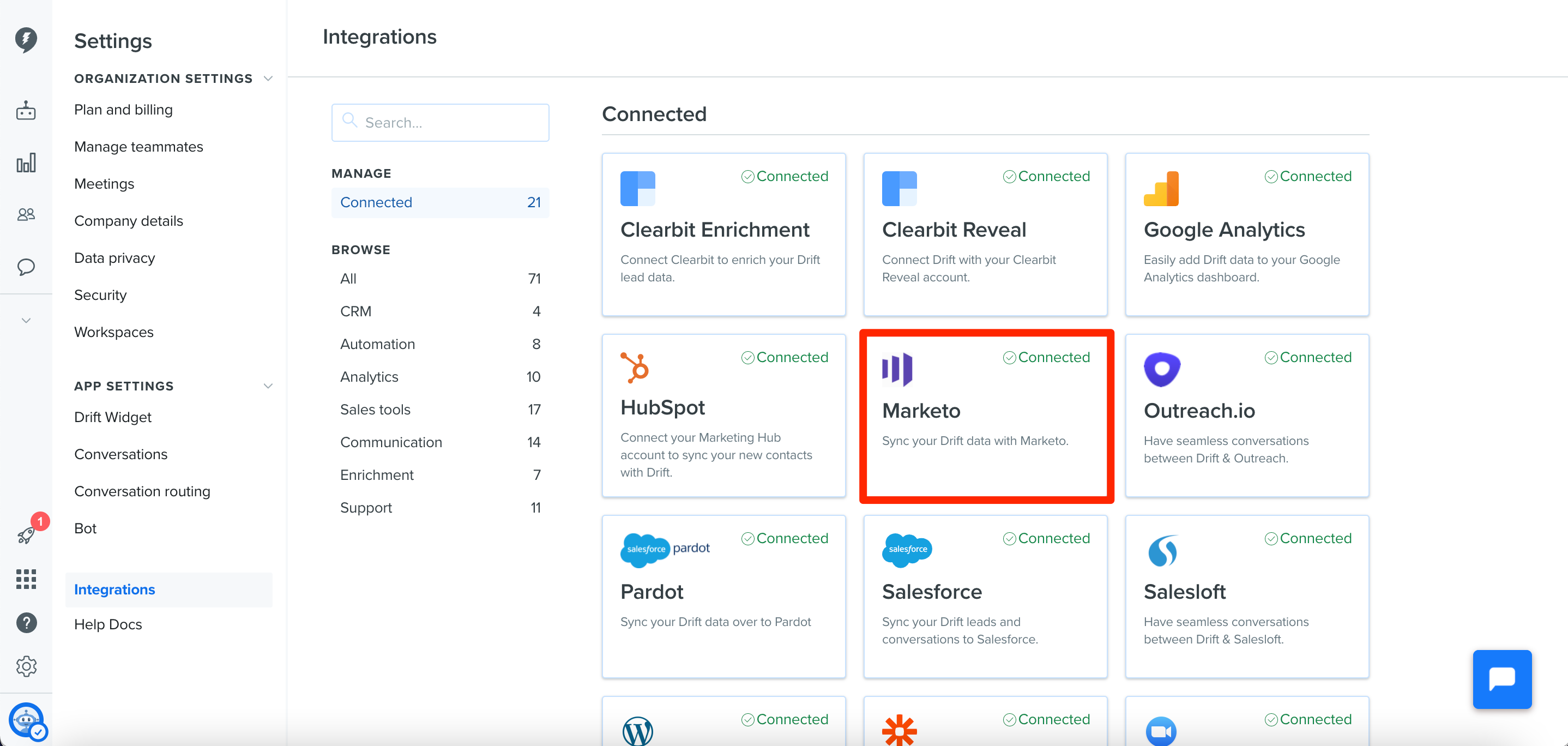Click the Salesforce cloud logo
Screen dimensions: 1568x746
[906, 550]
